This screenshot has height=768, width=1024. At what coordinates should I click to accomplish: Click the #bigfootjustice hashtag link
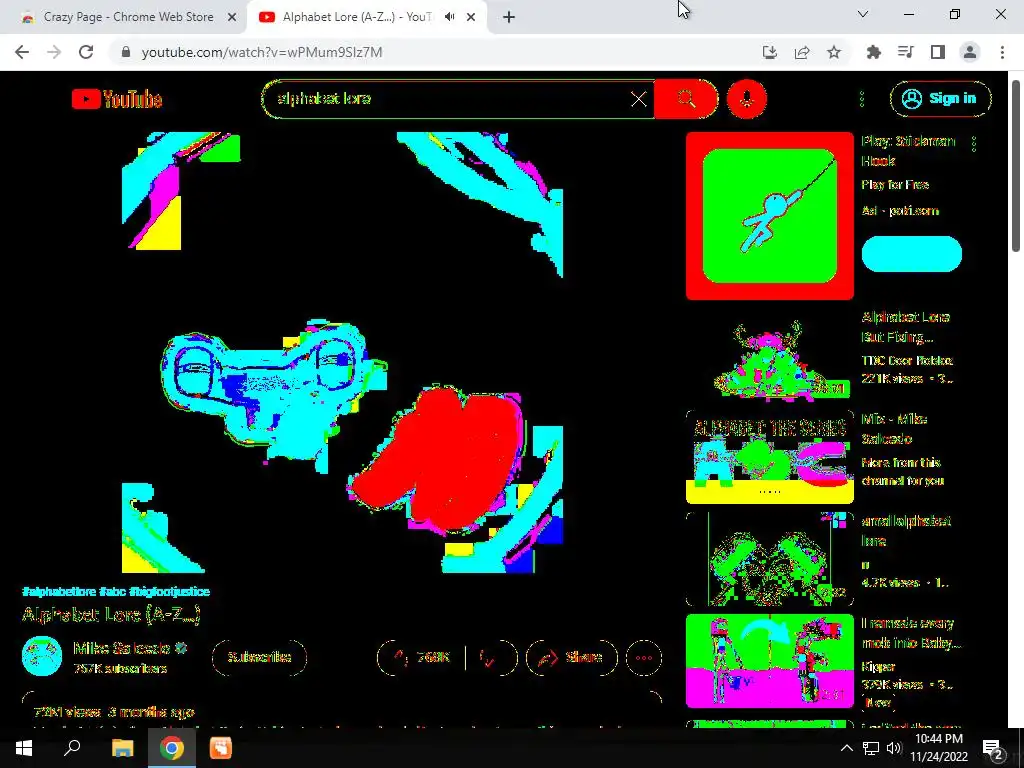169,592
